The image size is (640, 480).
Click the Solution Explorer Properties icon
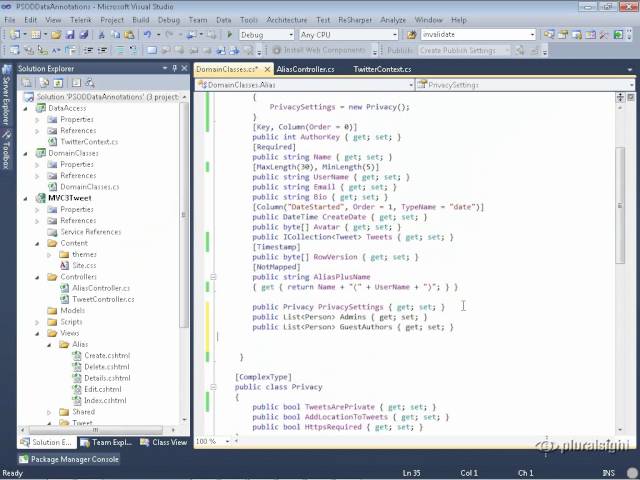pos(27,83)
